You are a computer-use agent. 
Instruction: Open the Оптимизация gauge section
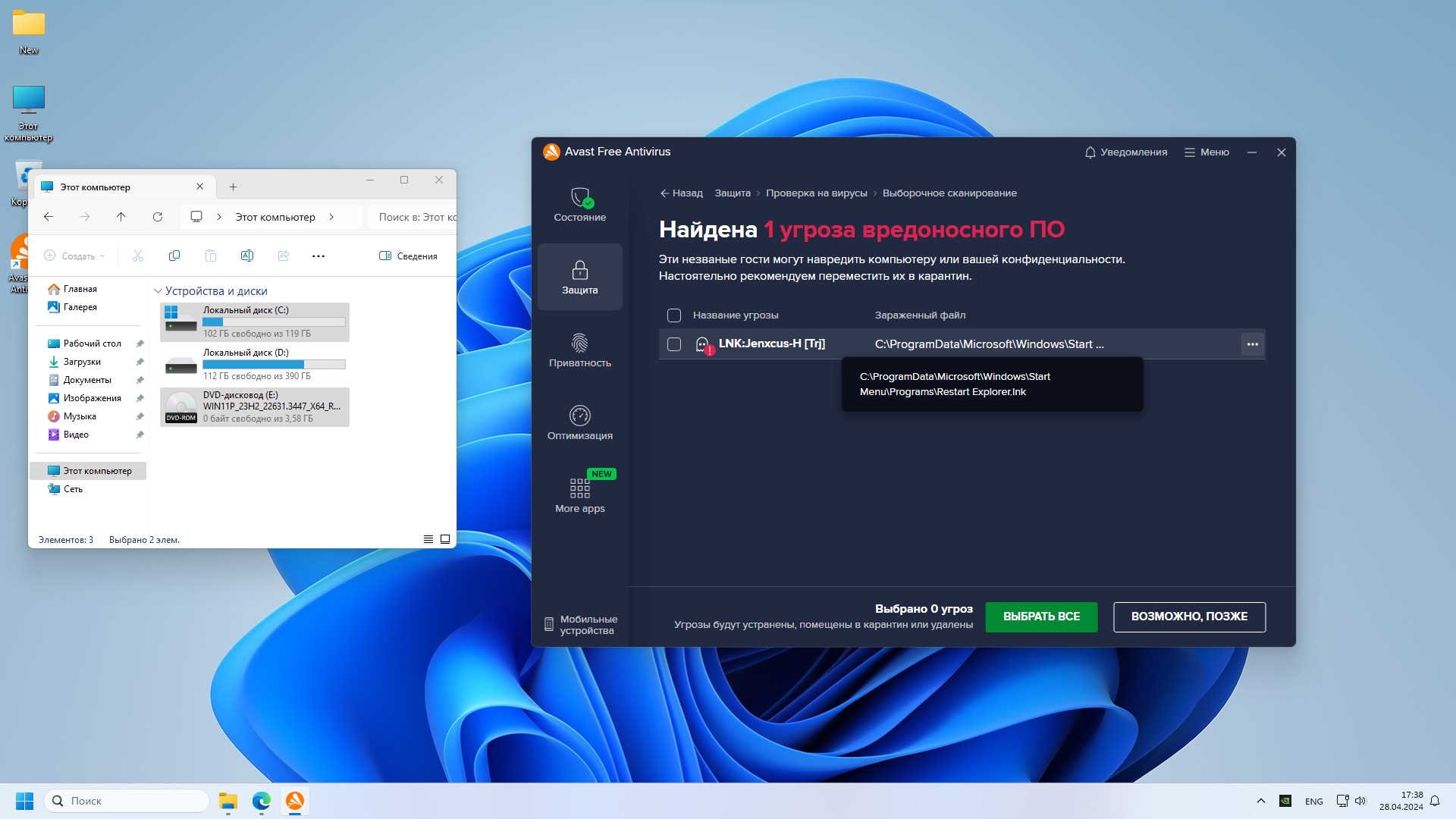579,423
